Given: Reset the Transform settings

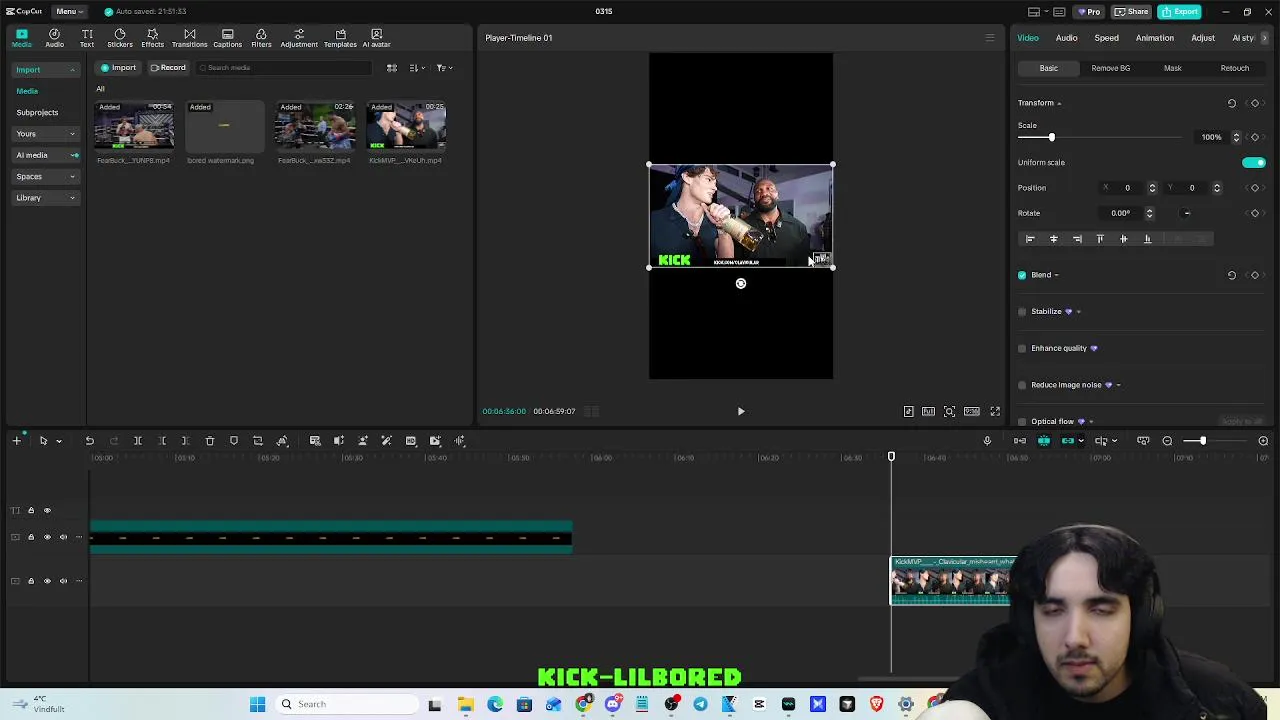Looking at the screenshot, I should (x=1232, y=103).
